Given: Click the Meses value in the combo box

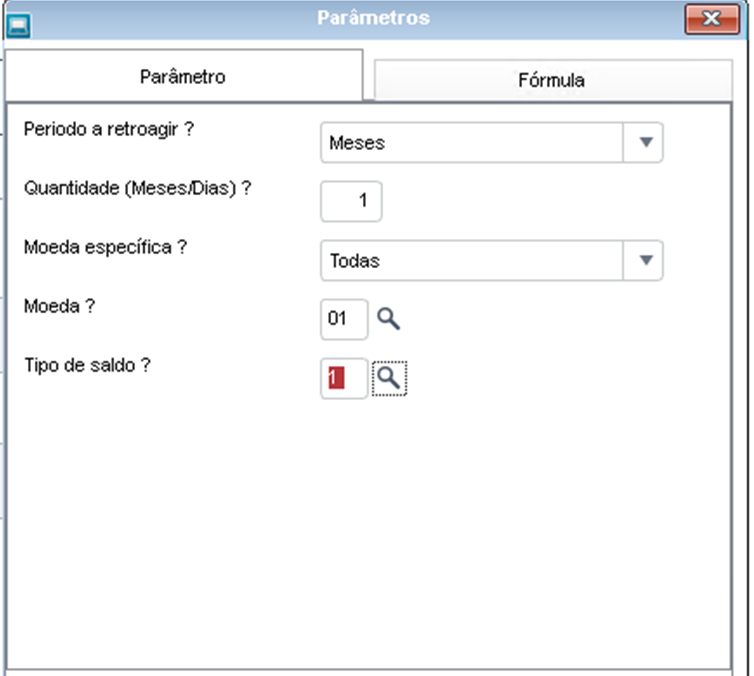Looking at the screenshot, I should coord(357,143).
